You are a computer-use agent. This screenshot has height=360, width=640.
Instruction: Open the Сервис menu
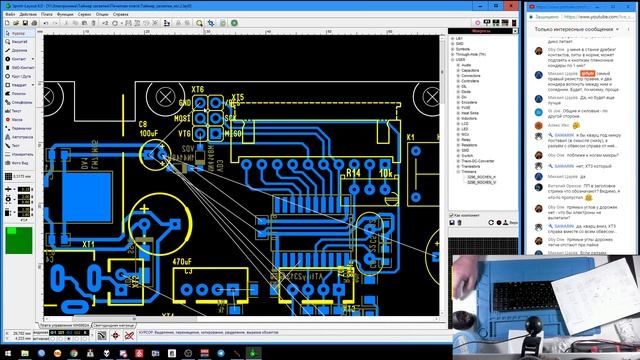(x=84, y=14)
